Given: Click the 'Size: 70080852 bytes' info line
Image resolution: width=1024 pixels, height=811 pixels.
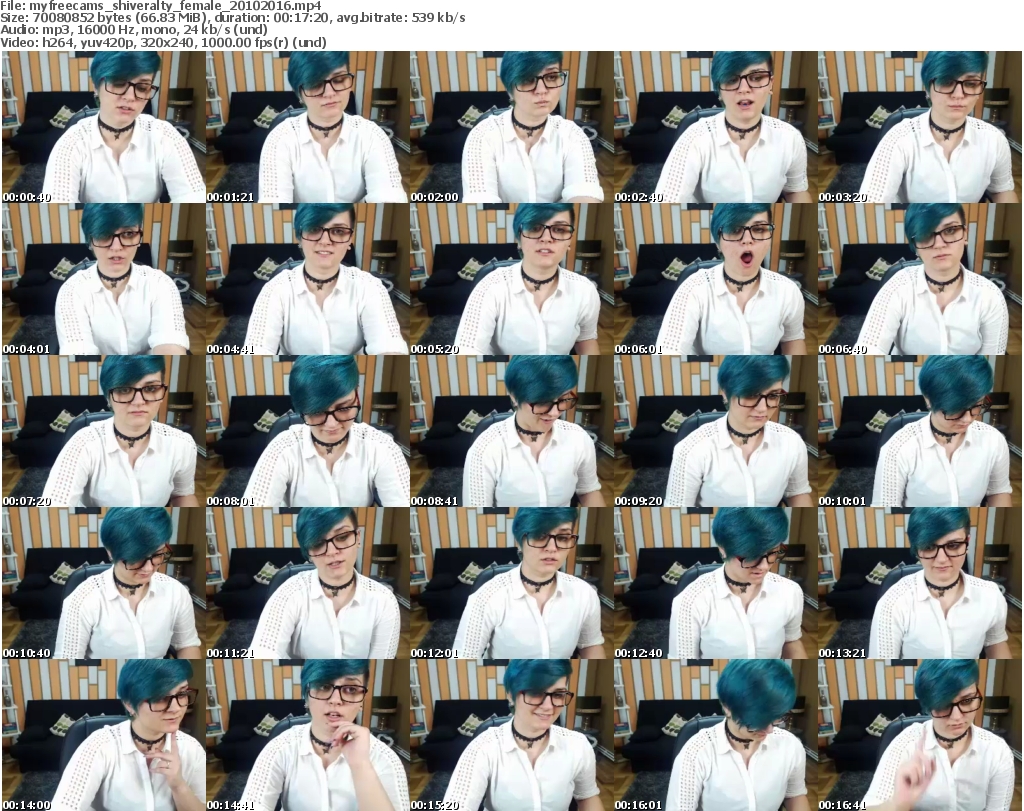Looking at the screenshot, I should coord(232,18).
